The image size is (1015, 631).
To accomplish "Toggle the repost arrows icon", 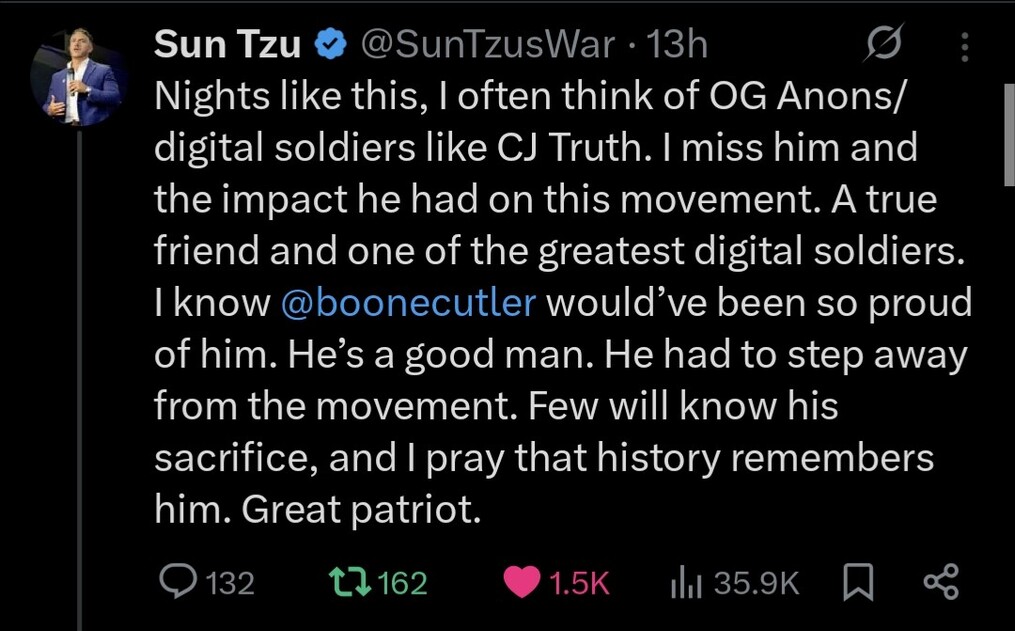I will point(349,582).
